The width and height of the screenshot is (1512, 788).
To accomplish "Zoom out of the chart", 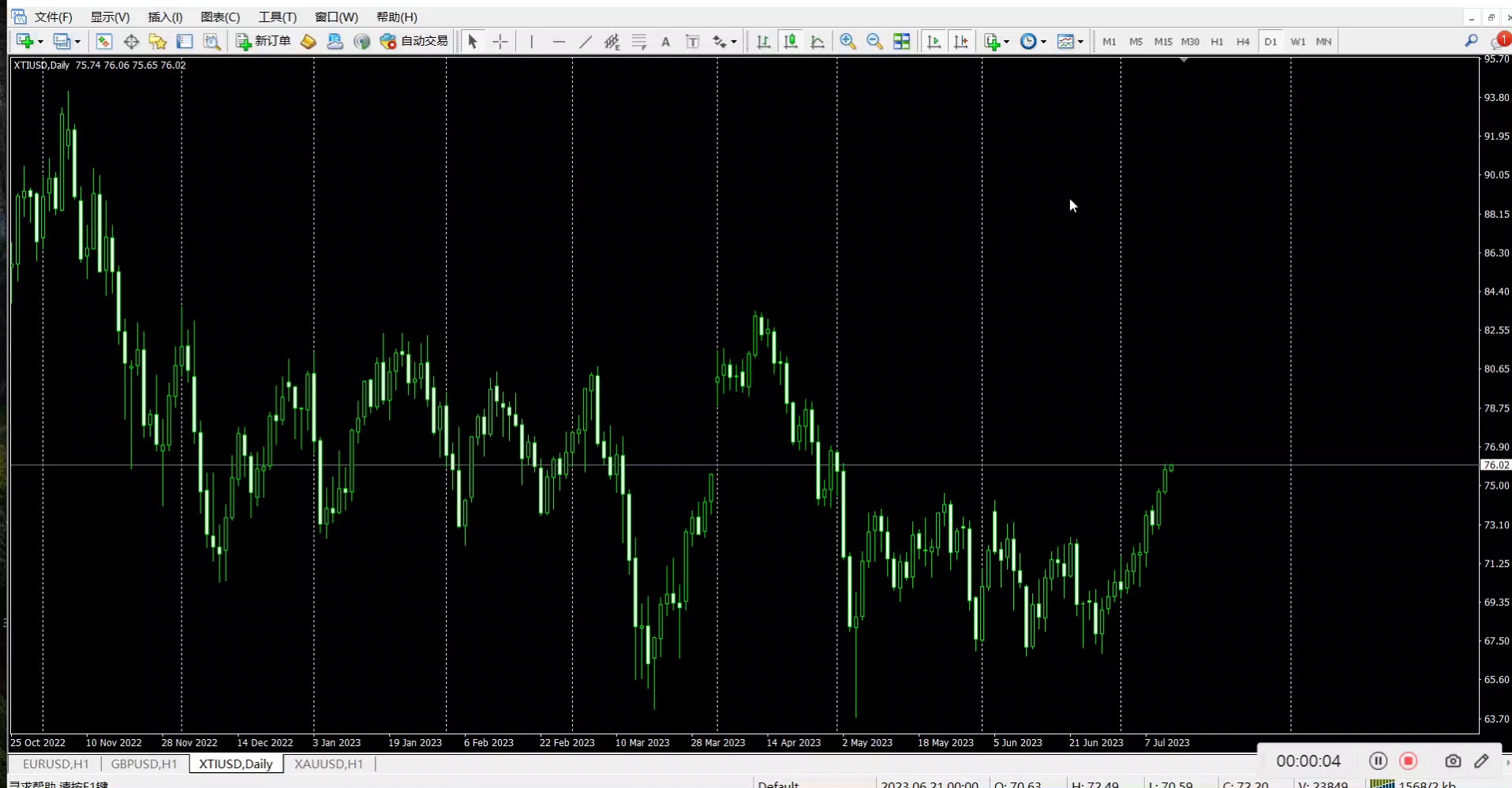I will tap(874, 42).
